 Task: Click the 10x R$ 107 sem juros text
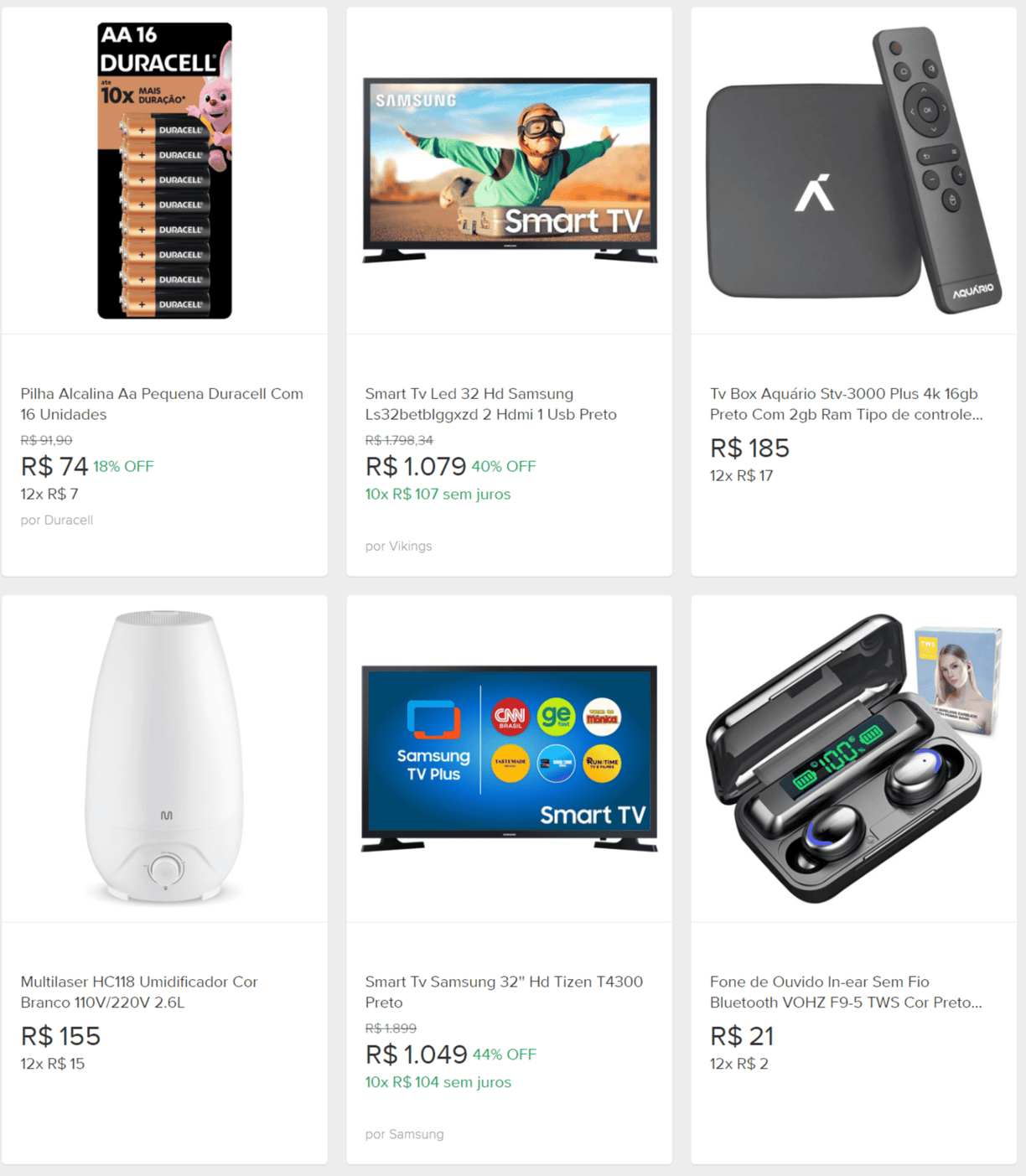coord(438,494)
